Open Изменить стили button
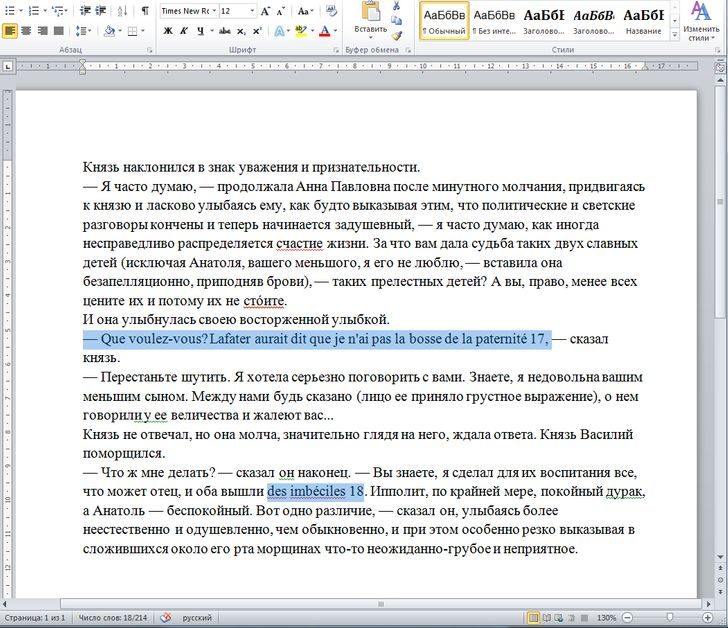This screenshot has height=628, width=728. pos(701,22)
